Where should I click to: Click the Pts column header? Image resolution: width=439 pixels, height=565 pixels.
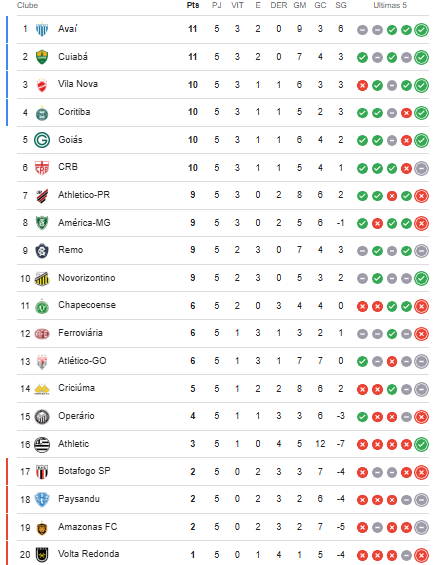click(193, 5)
